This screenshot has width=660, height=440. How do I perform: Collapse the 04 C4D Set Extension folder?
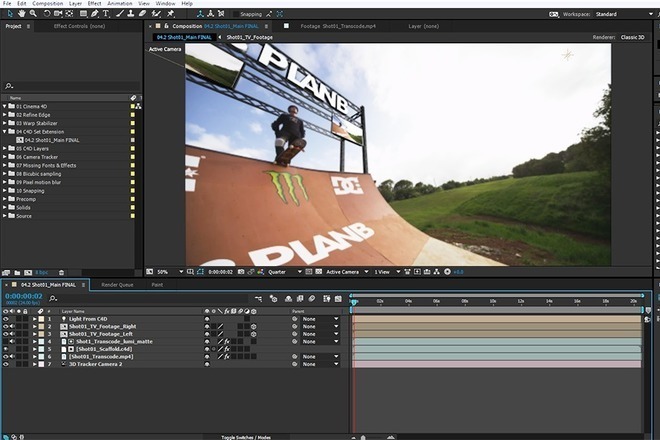click(x=5, y=132)
